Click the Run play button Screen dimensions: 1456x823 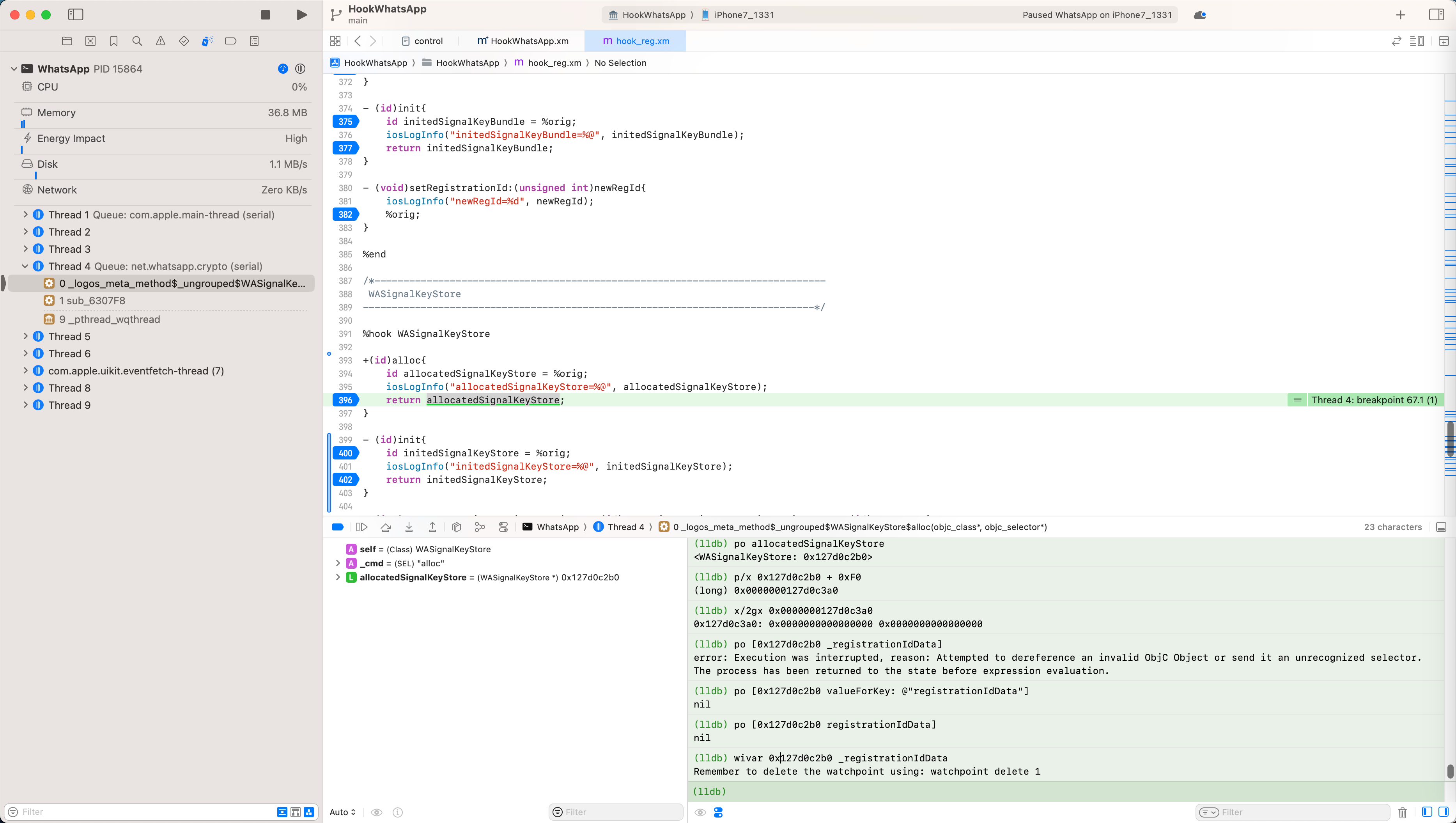302,15
